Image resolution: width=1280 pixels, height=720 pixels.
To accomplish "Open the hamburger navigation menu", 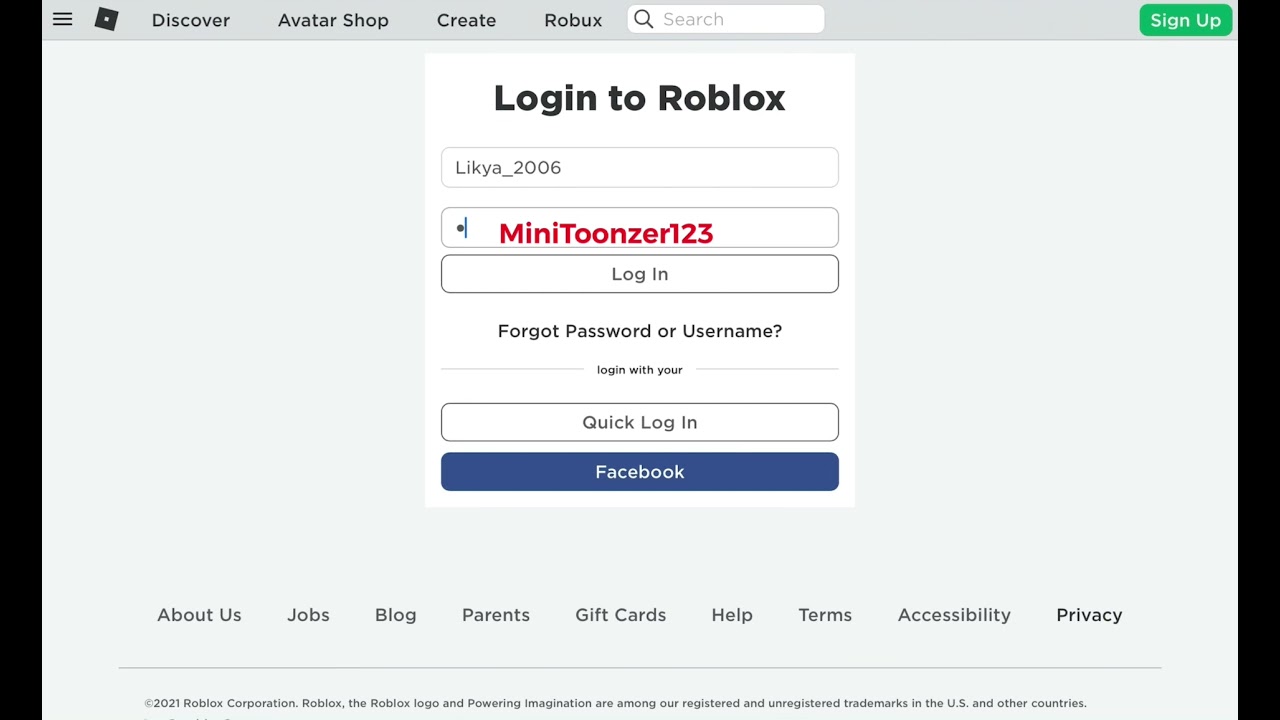I will pyautogui.click(x=62, y=19).
